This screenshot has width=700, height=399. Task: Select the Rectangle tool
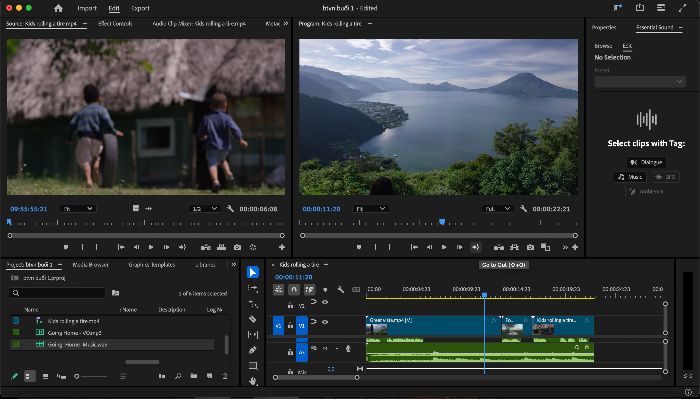pos(253,366)
